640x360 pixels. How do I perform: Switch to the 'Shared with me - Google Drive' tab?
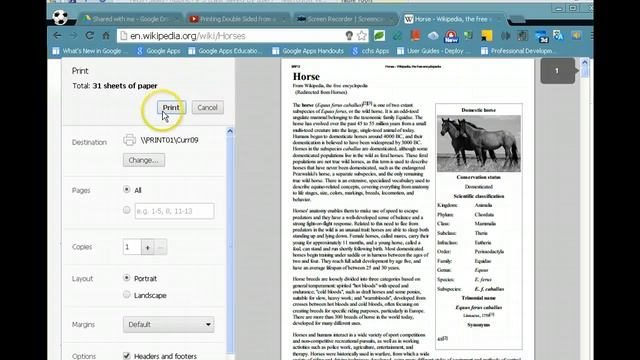click(131, 19)
